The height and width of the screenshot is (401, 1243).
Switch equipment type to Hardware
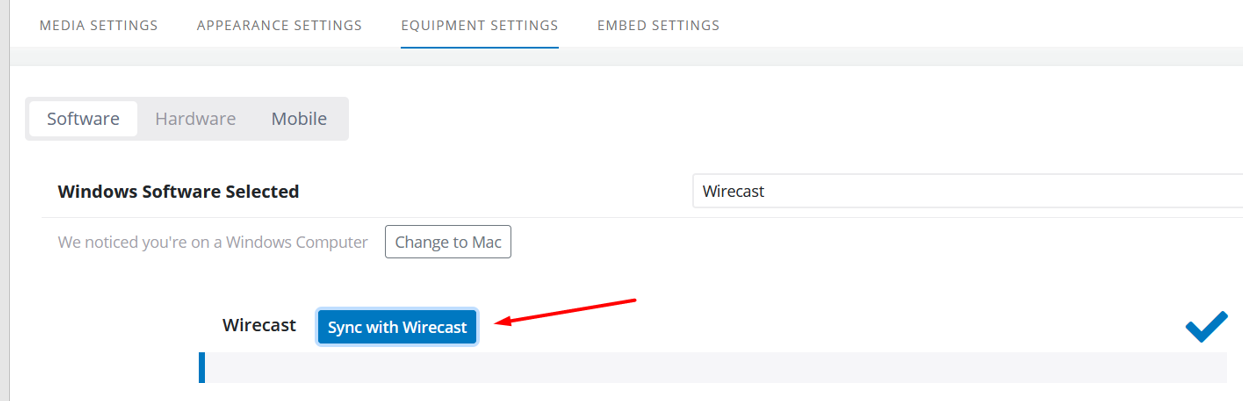[x=195, y=118]
